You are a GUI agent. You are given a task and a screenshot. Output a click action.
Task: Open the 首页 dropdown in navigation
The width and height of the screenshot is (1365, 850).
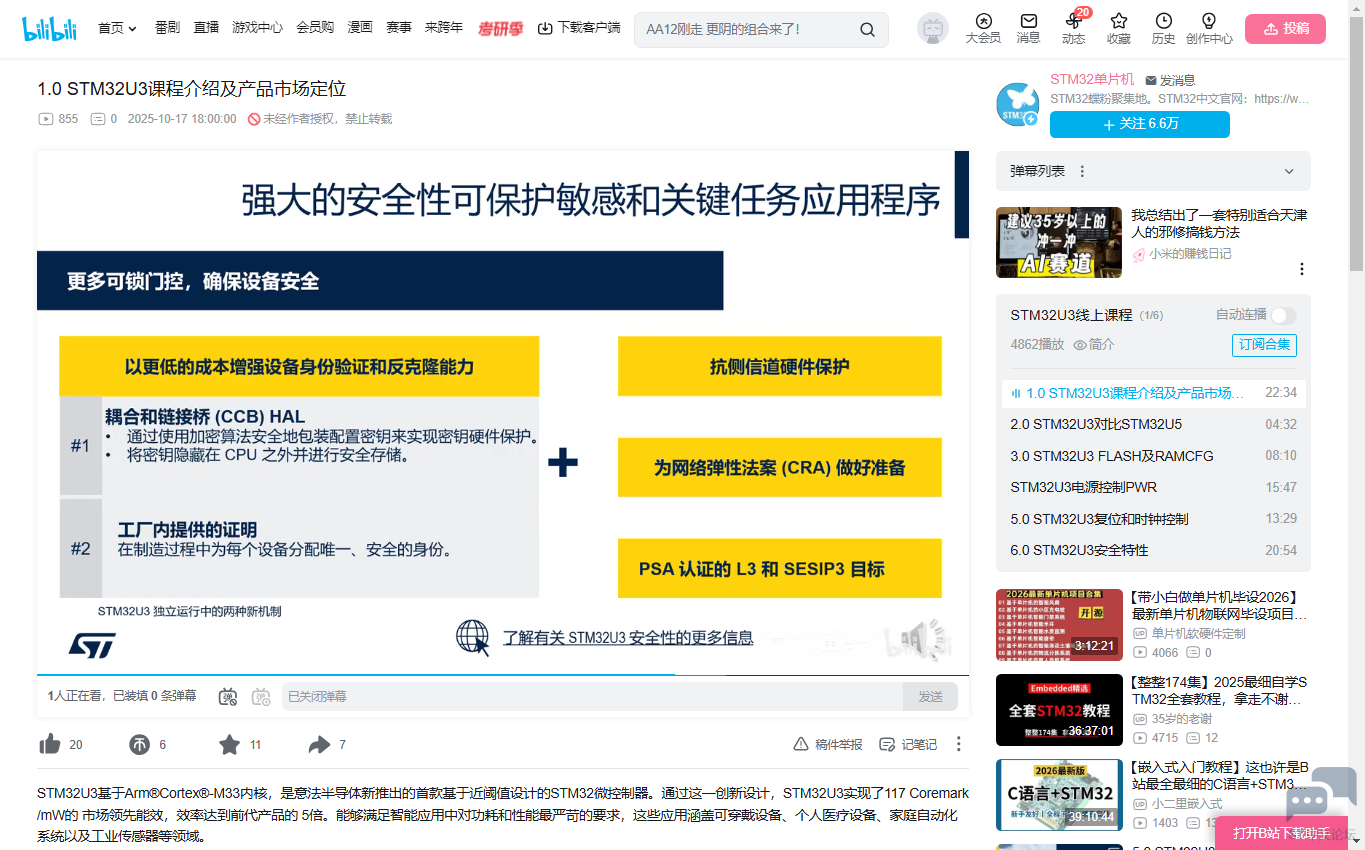tap(117, 28)
